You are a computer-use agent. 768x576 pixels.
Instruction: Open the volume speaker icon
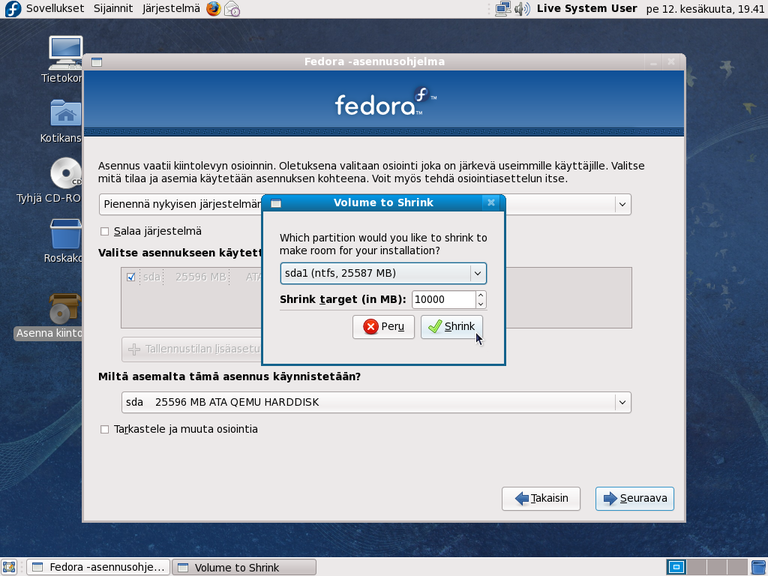(522, 9)
